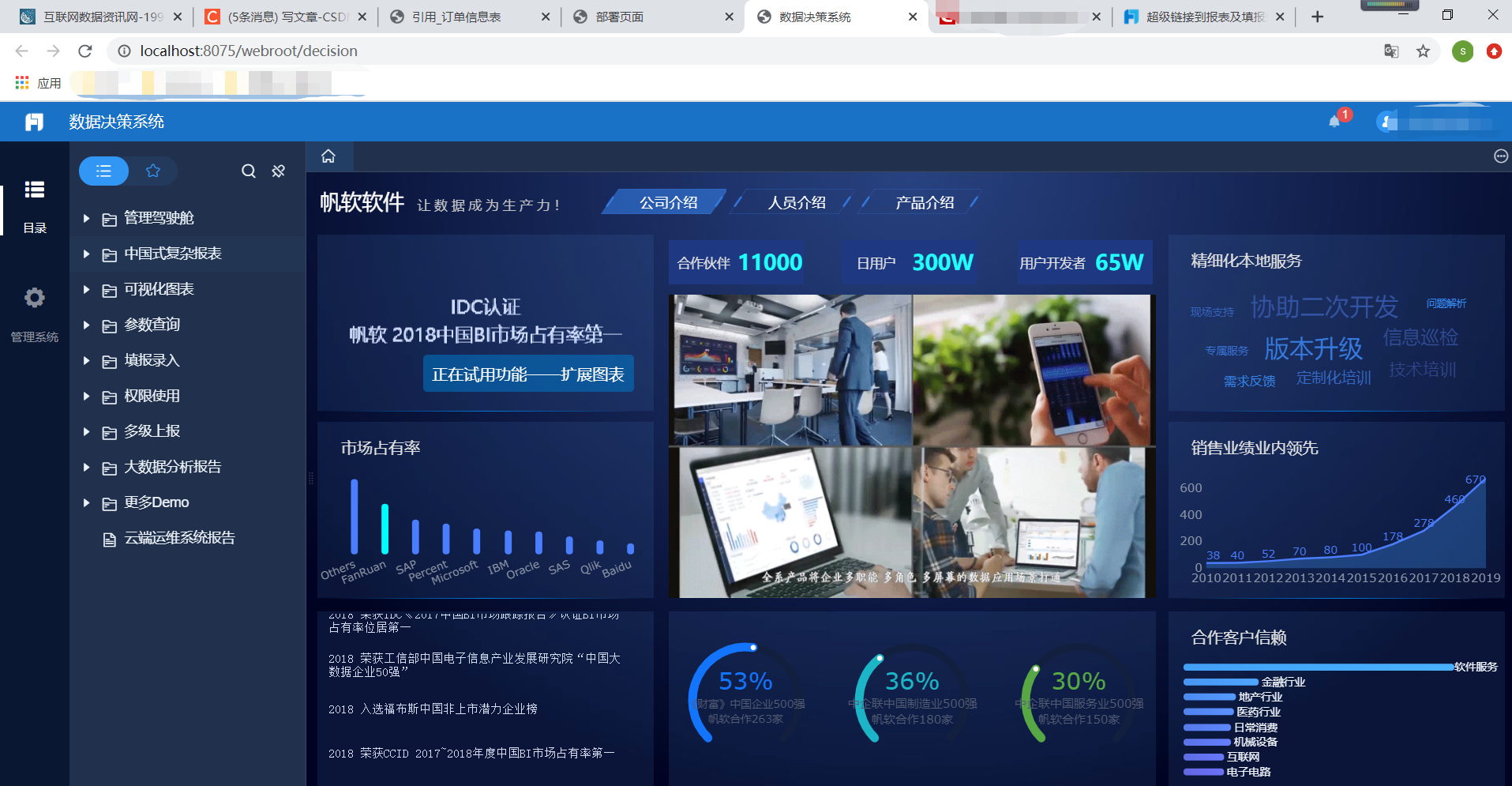Expand the 参数查询 folder arrow
Screen dimensions: 1512x786
(86, 325)
